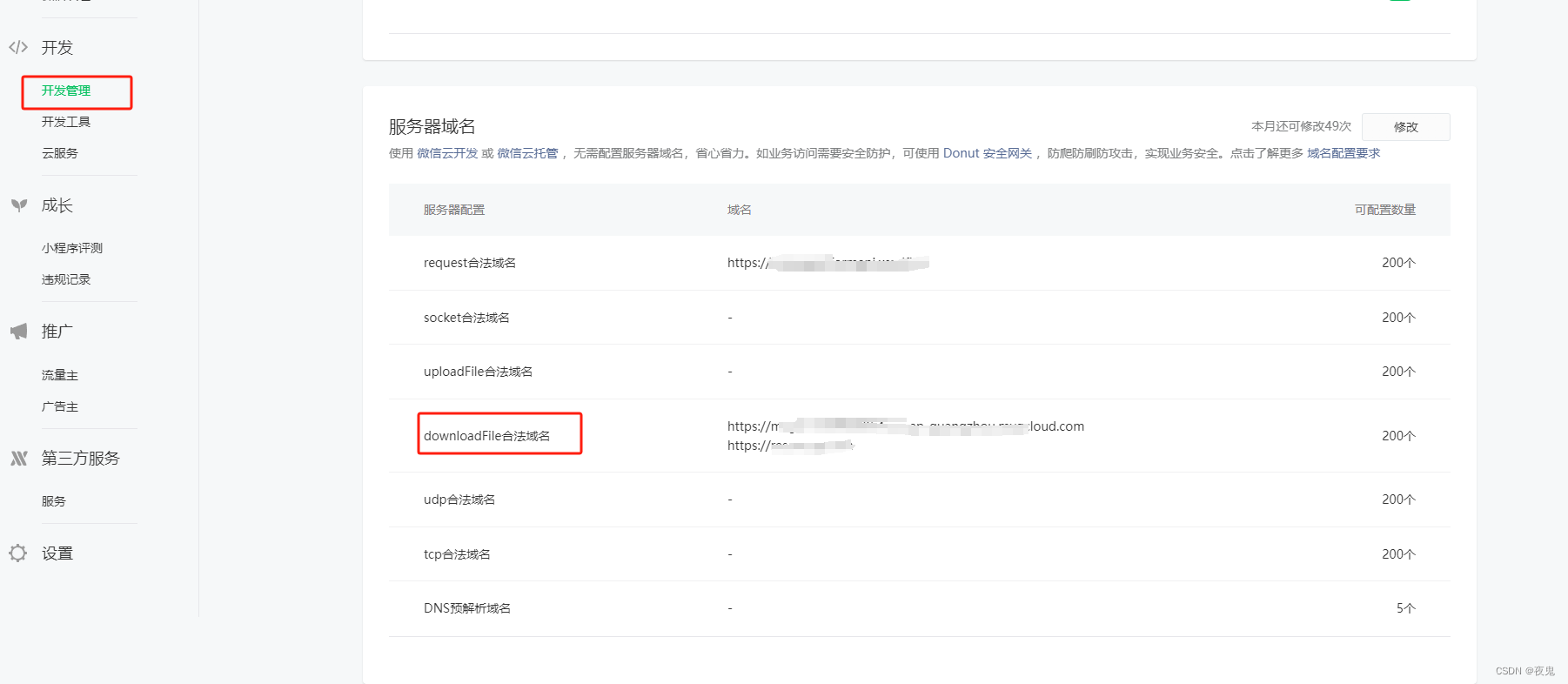Image resolution: width=1568 pixels, height=684 pixels.
Task: Click the 第三方服务 icon
Action: 19,458
